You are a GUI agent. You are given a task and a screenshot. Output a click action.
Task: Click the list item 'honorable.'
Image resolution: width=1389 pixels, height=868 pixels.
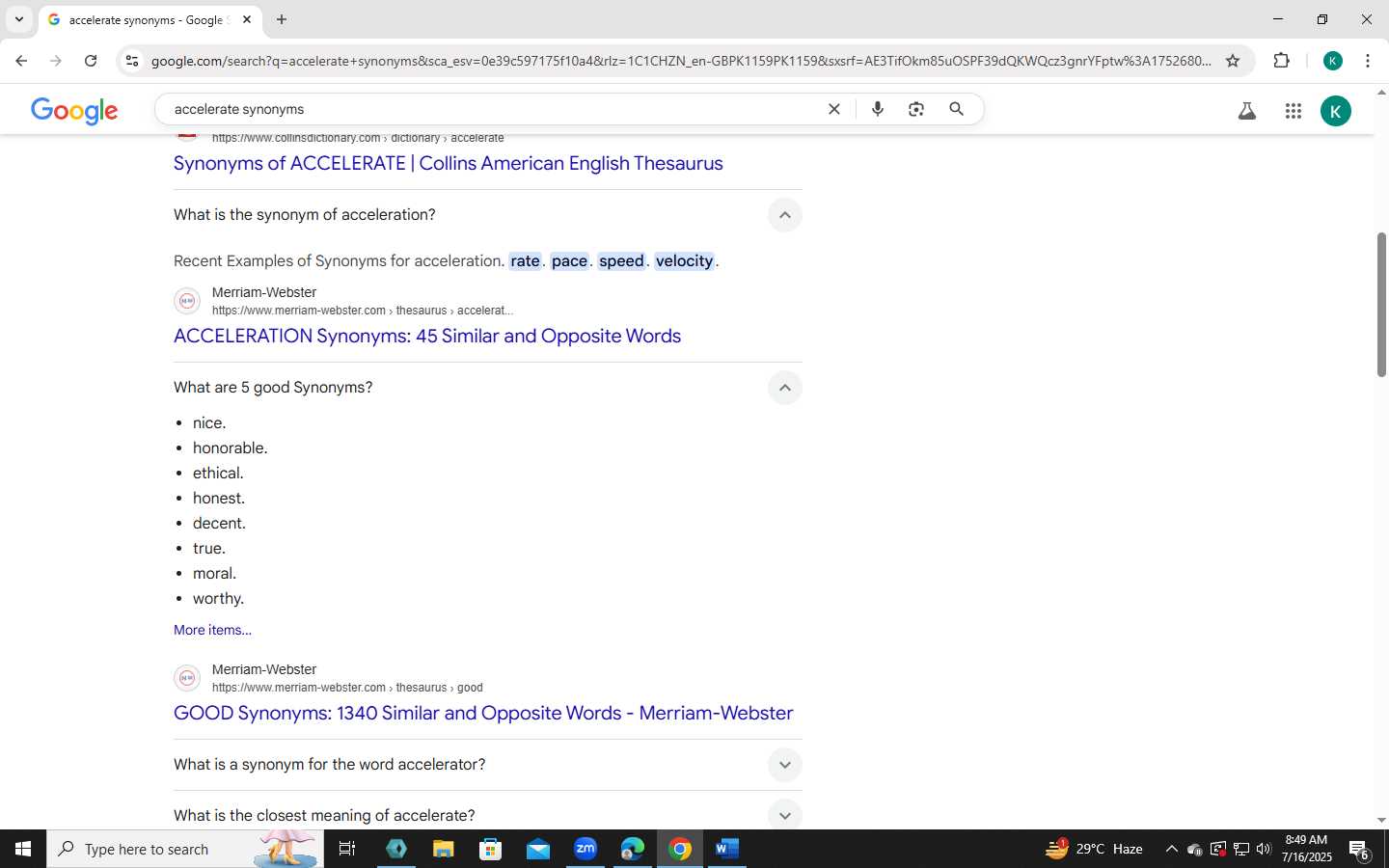tap(231, 448)
